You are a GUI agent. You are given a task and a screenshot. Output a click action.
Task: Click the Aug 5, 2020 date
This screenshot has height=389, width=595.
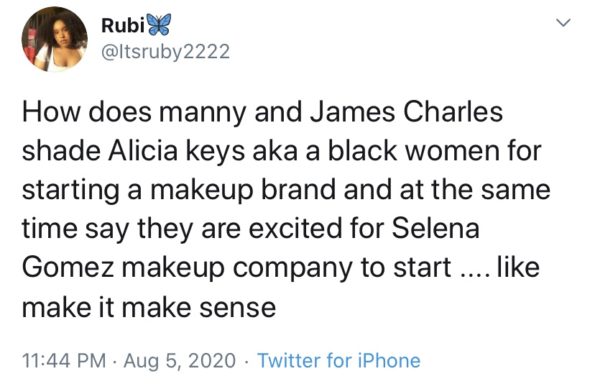click(179, 361)
